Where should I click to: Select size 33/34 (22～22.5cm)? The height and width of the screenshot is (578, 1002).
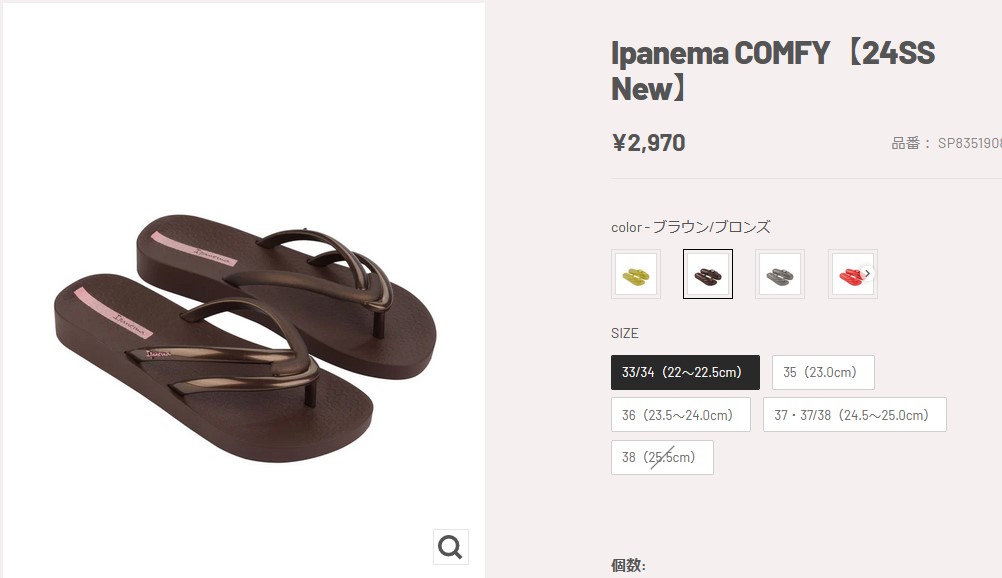685,372
